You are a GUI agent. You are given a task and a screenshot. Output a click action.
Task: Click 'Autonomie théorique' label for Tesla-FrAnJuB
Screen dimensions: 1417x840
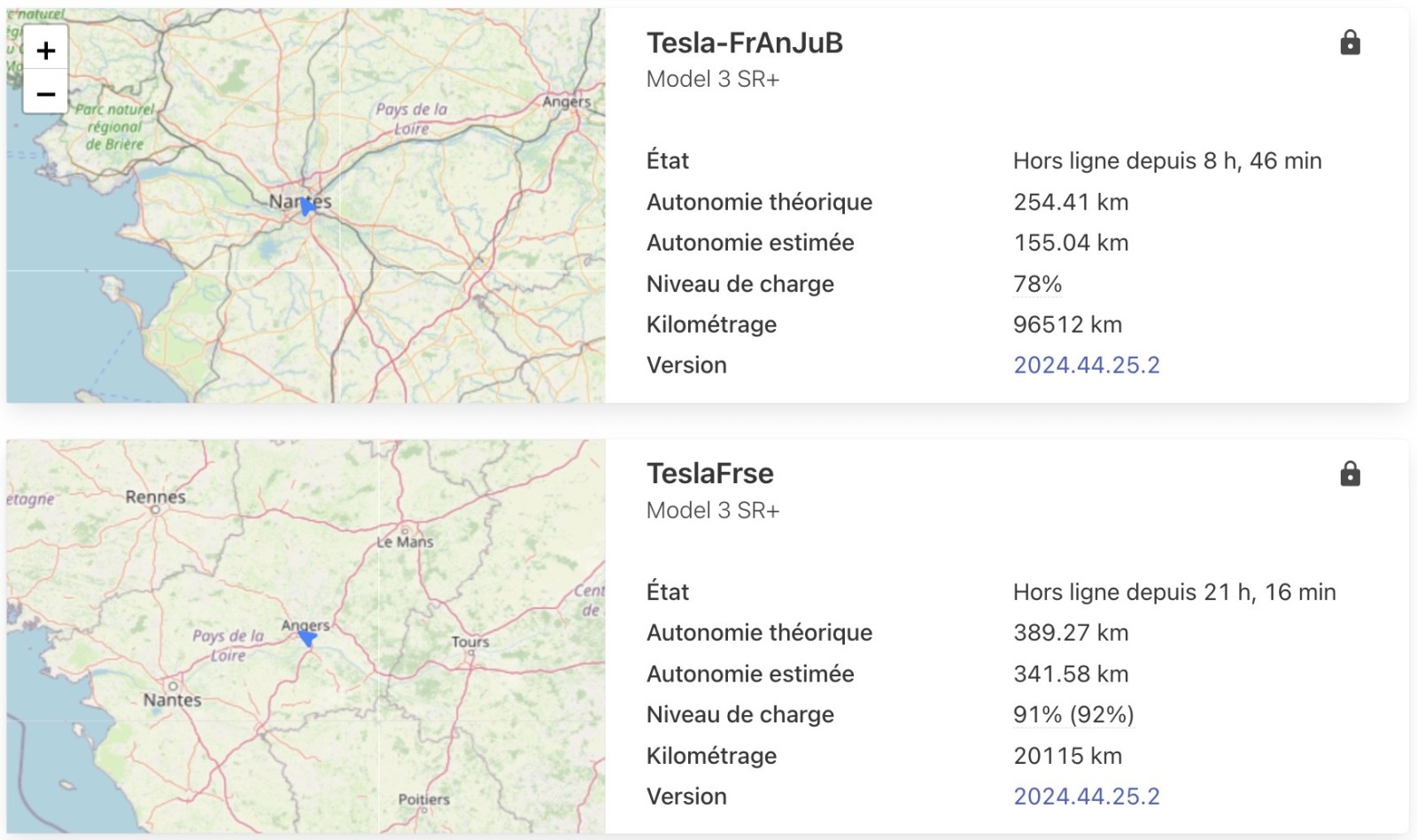759,202
